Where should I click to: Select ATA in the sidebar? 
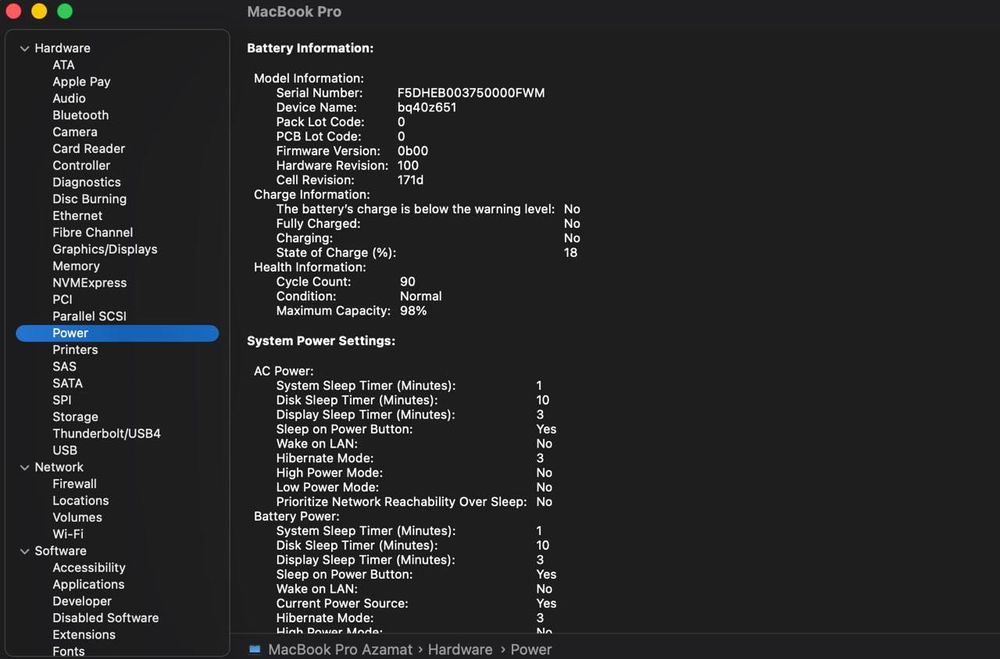click(63, 65)
